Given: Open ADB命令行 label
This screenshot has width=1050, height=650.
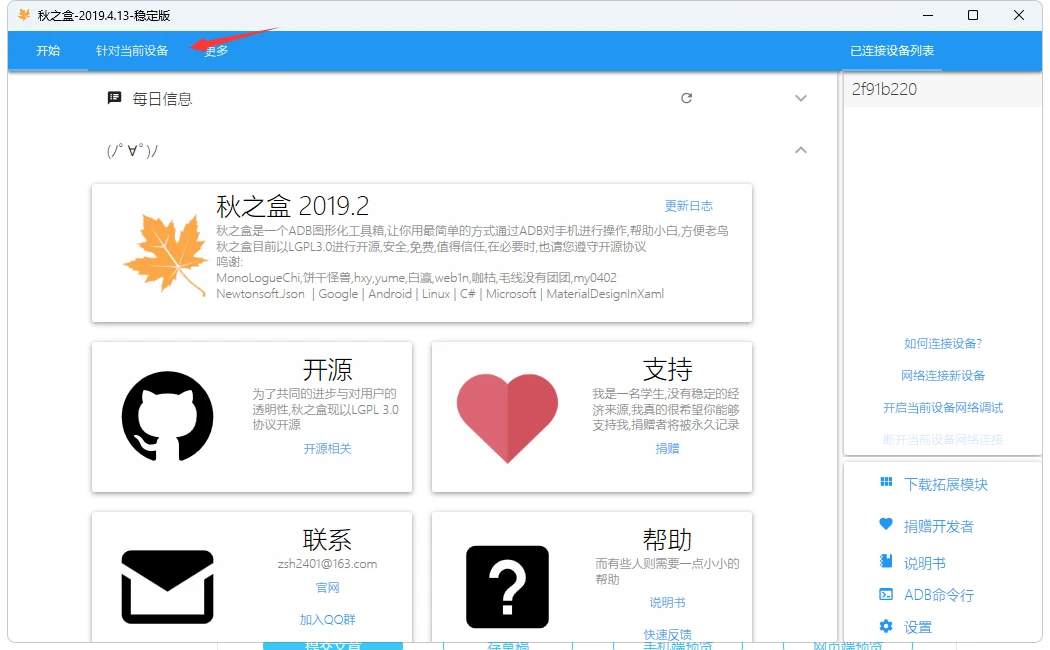Looking at the screenshot, I should click(939, 595).
